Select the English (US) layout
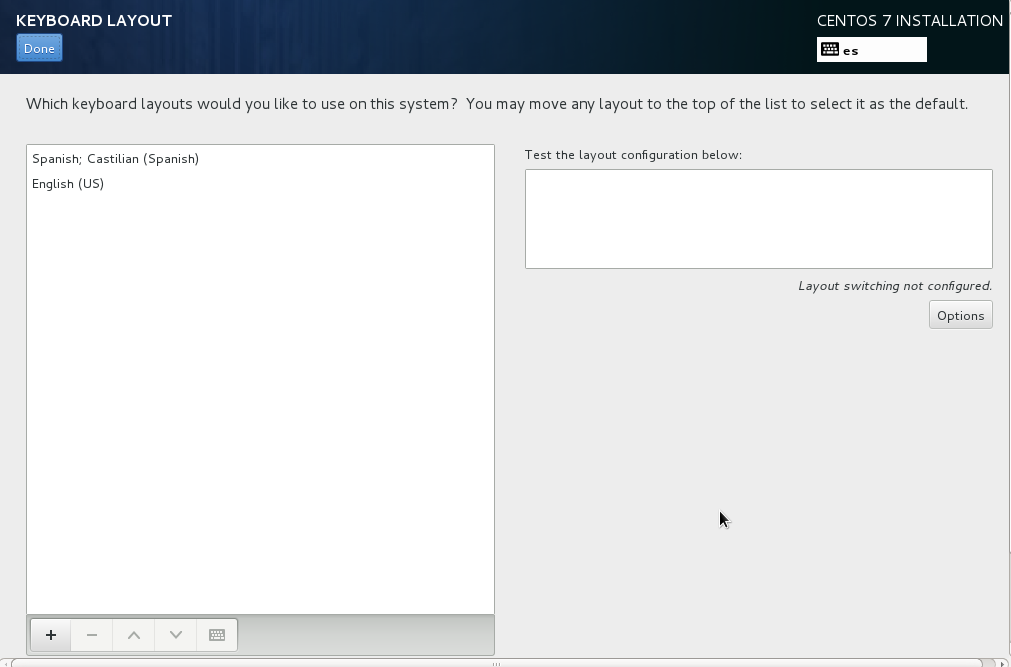 (x=67, y=183)
